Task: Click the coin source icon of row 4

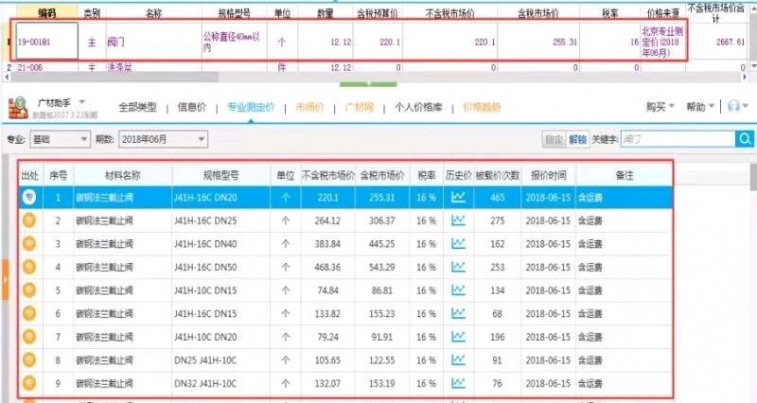Action: 29,267
